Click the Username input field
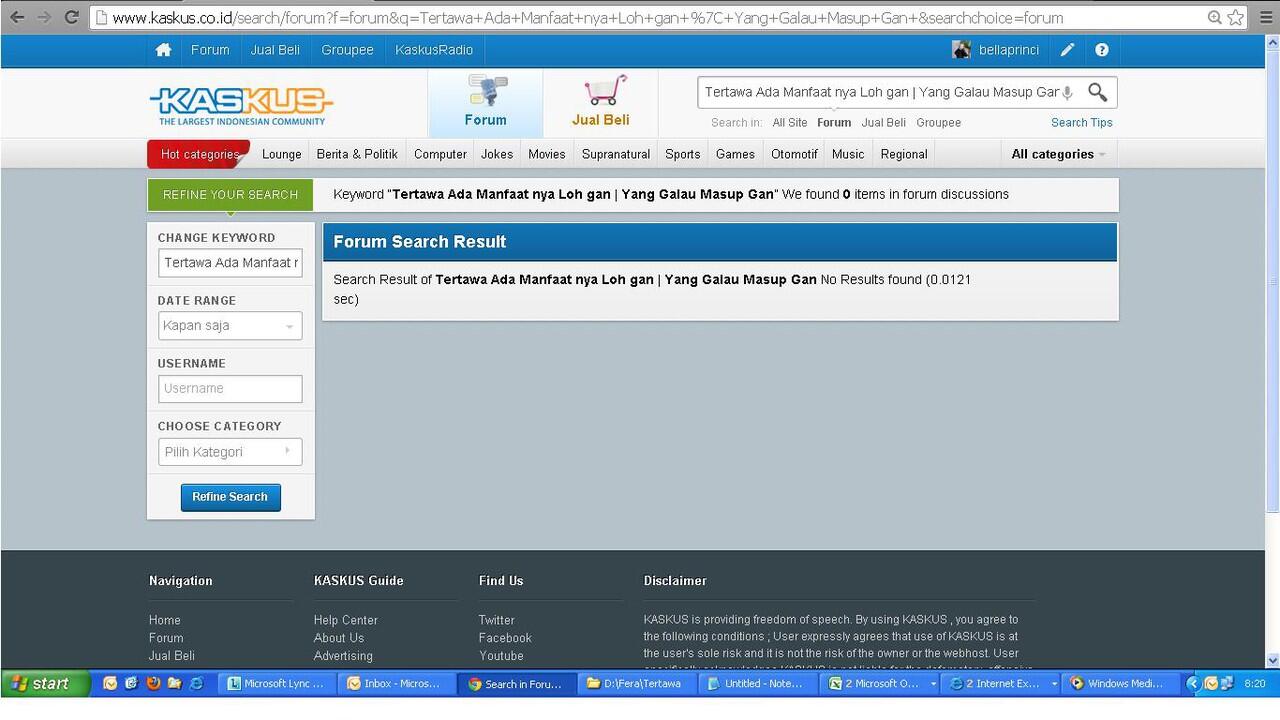The width and height of the screenshot is (1280, 720). (x=230, y=389)
